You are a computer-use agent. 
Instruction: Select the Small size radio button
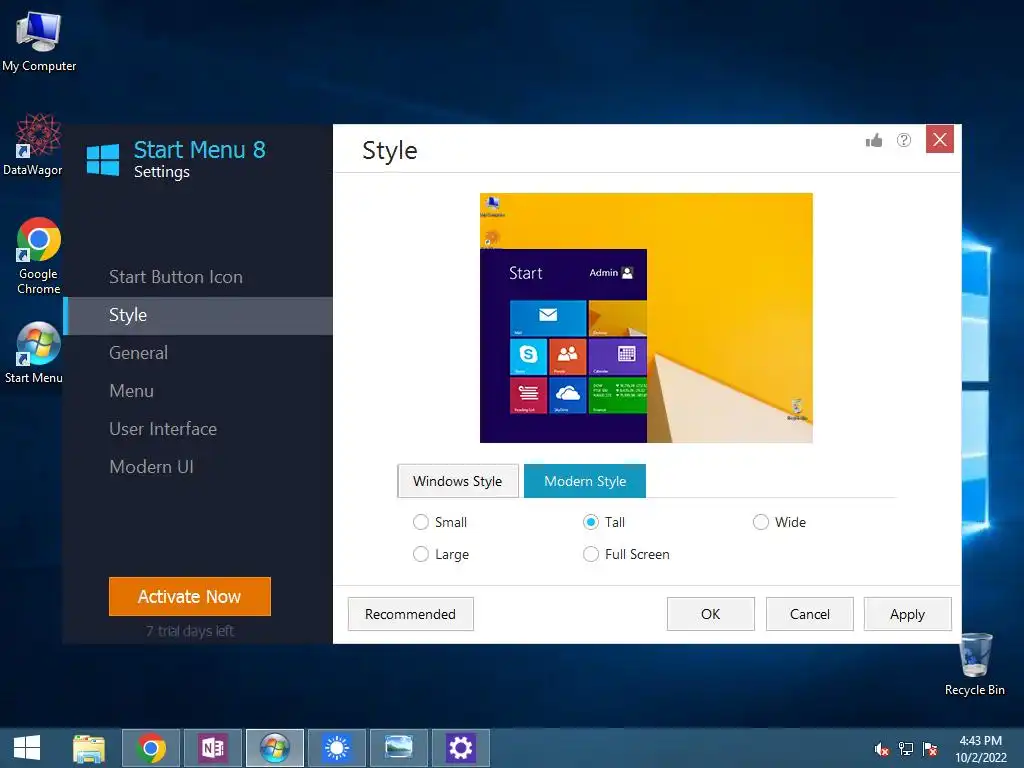pyautogui.click(x=421, y=522)
